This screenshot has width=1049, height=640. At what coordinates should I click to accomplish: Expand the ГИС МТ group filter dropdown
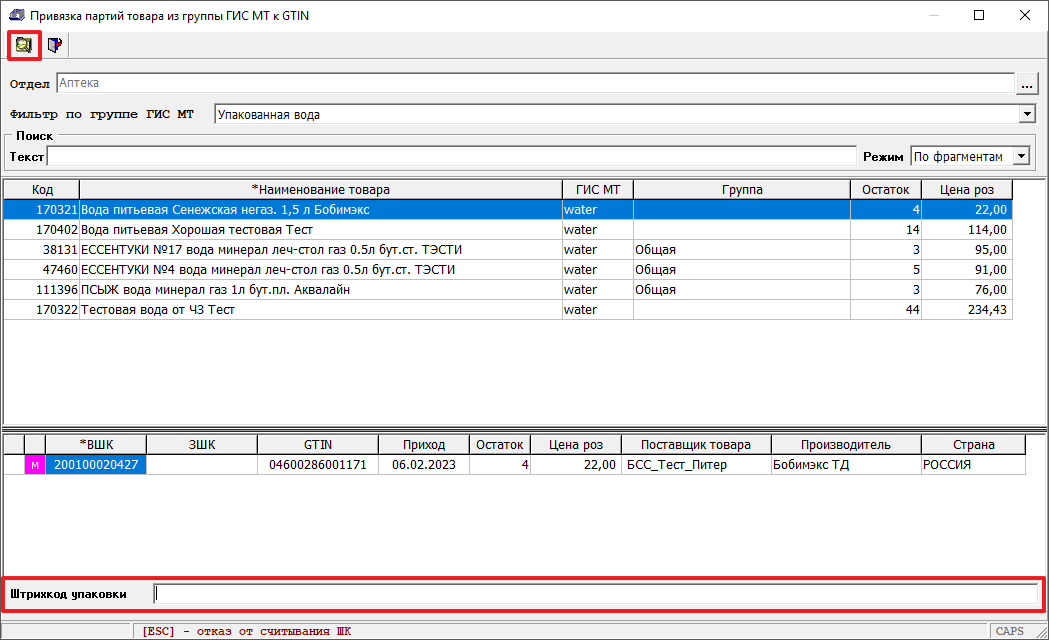point(1027,115)
